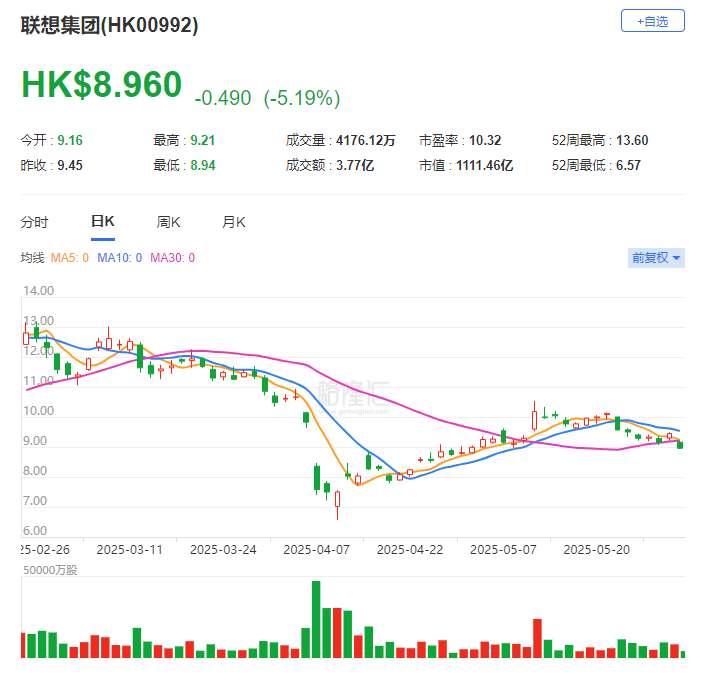Click the 最高 value 9.21
Screen dimensions: 716x679
[203, 140]
